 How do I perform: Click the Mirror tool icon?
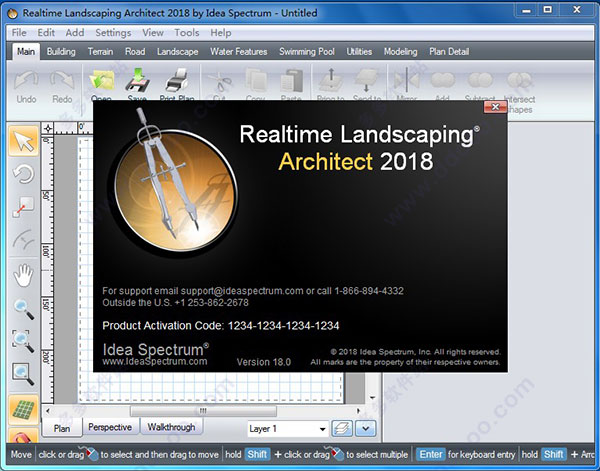(406, 80)
